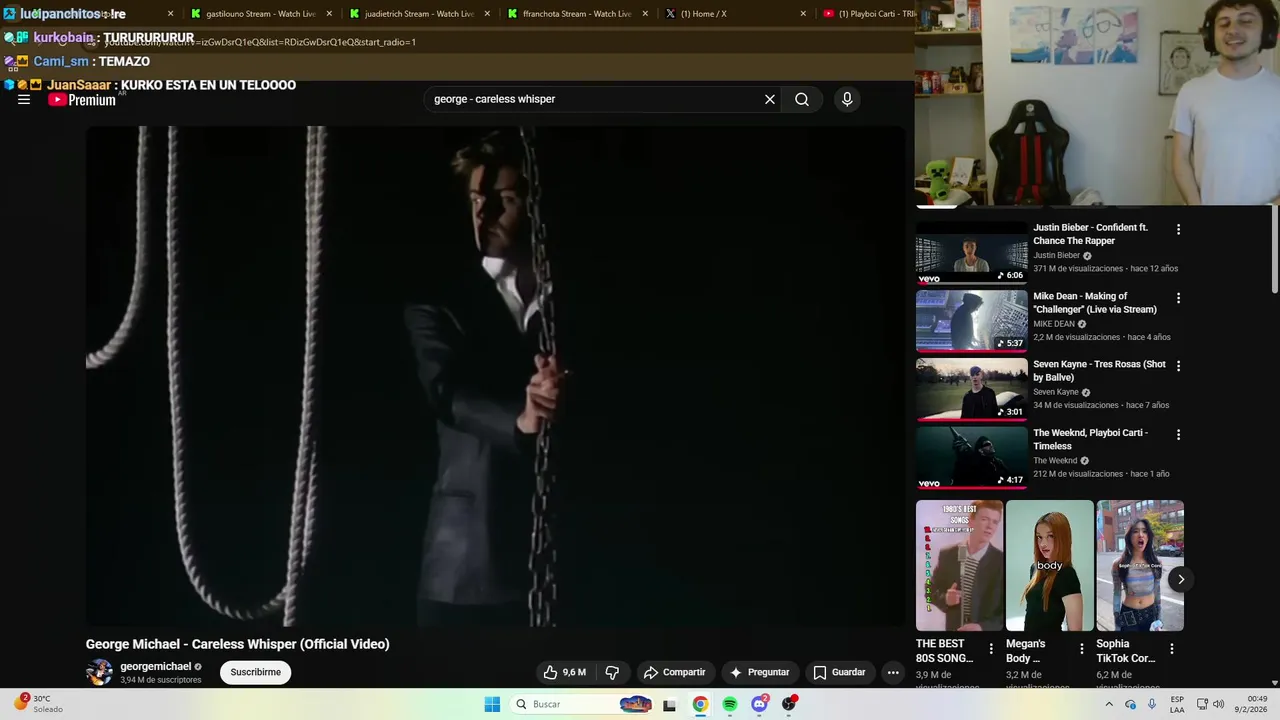Open Discord from the taskbar
The image size is (1280, 720).
tap(760, 704)
